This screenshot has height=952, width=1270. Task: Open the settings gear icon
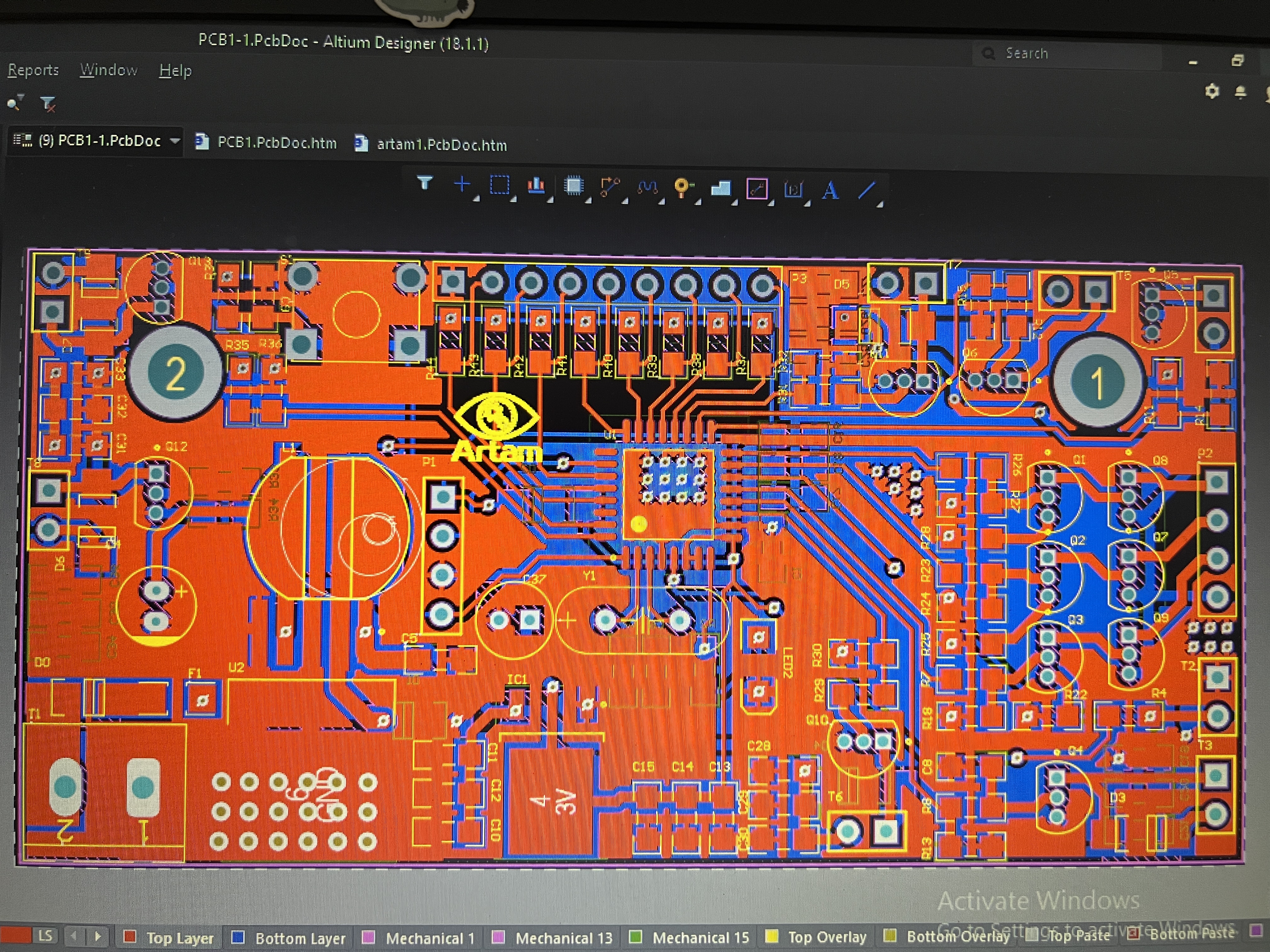(x=1211, y=91)
